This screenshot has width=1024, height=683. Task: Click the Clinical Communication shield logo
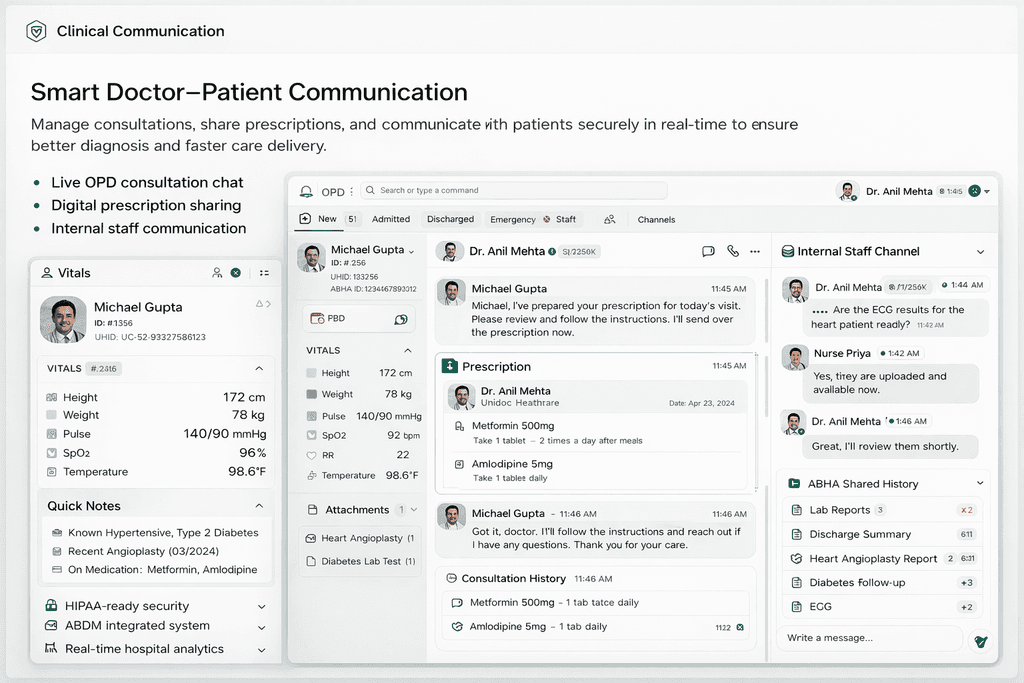(36, 31)
